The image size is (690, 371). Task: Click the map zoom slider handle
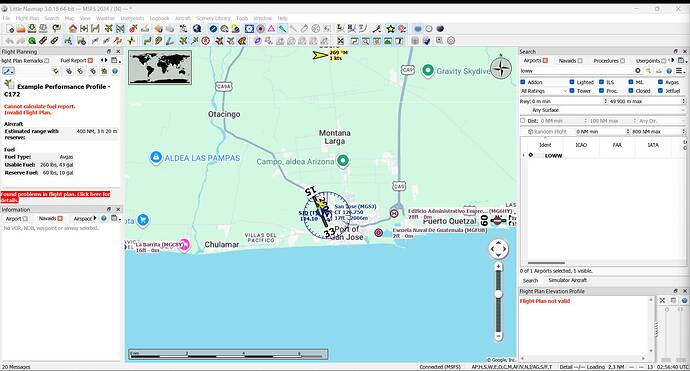[498, 294]
